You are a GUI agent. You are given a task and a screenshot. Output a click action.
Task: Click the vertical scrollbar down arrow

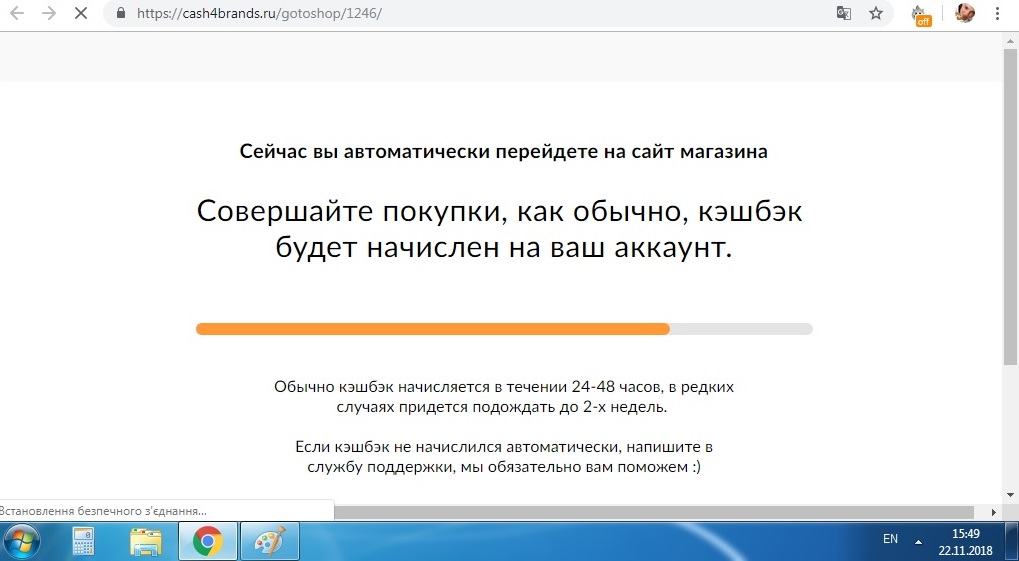tap(1010, 495)
